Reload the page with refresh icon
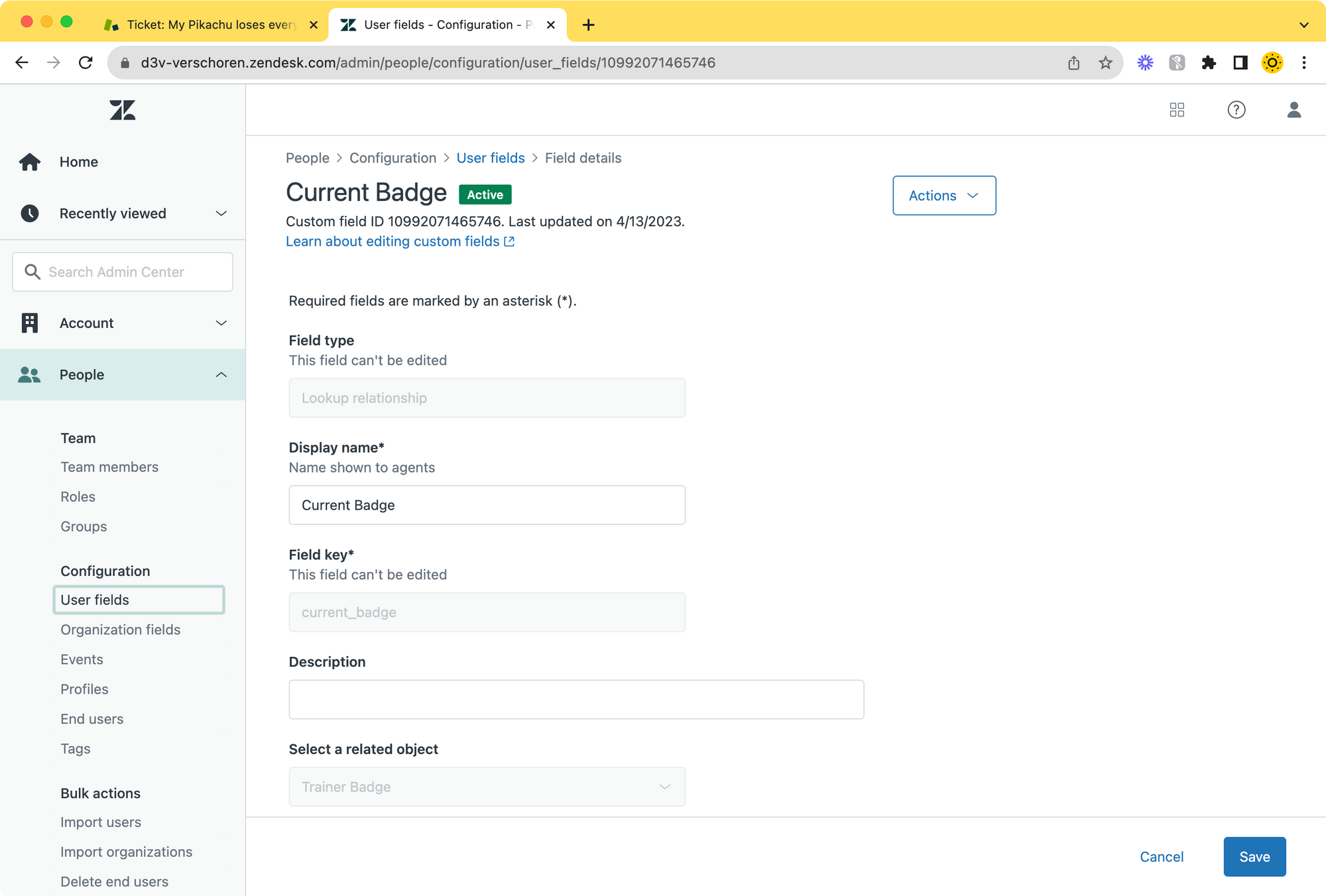1326x896 pixels. [x=86, y=63]
